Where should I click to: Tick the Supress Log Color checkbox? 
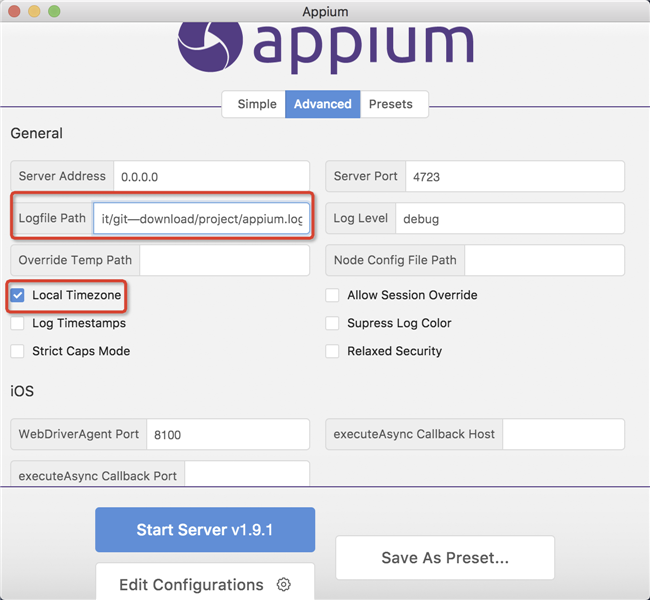pyautogui.click(x=332, y=323)
